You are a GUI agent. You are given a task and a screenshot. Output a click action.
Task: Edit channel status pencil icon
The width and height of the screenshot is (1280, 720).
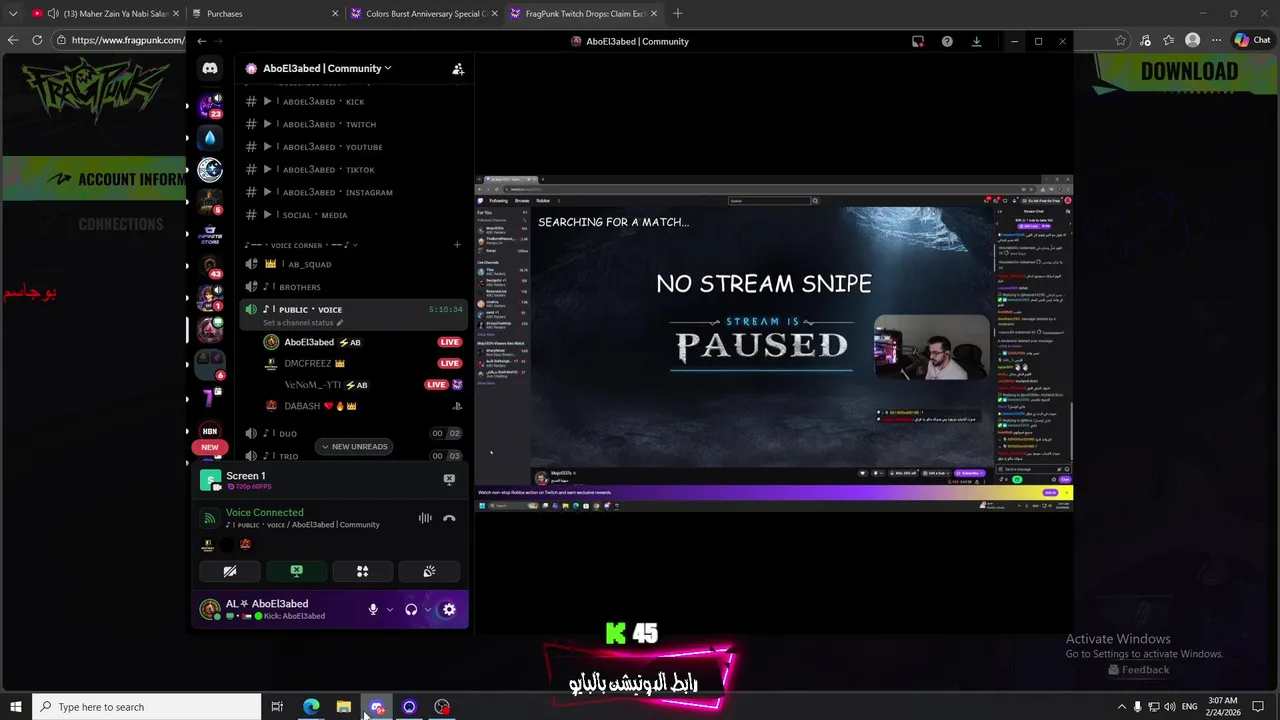click(340, 323)
